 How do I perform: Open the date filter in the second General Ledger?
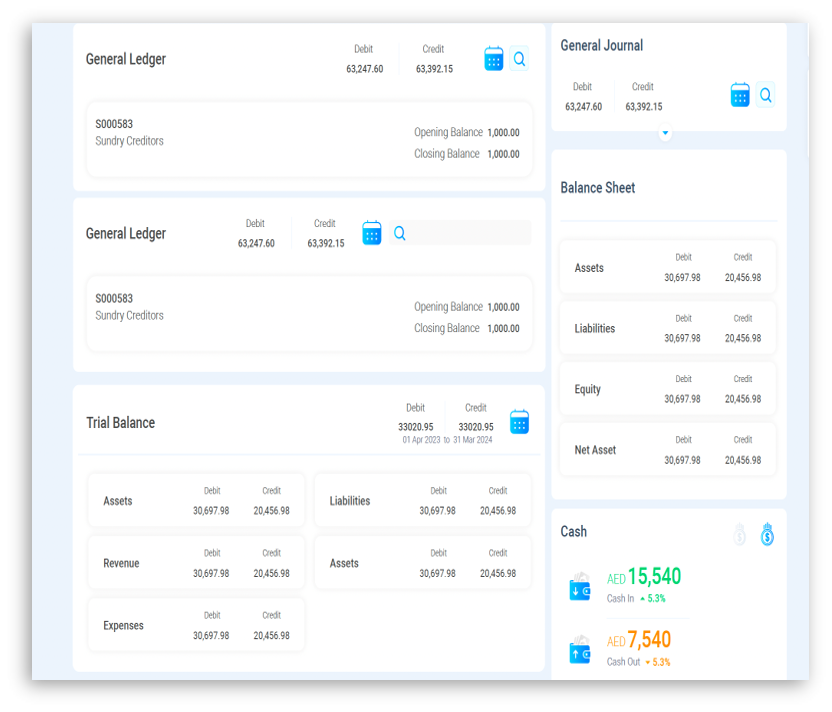[x=372, y=233]
